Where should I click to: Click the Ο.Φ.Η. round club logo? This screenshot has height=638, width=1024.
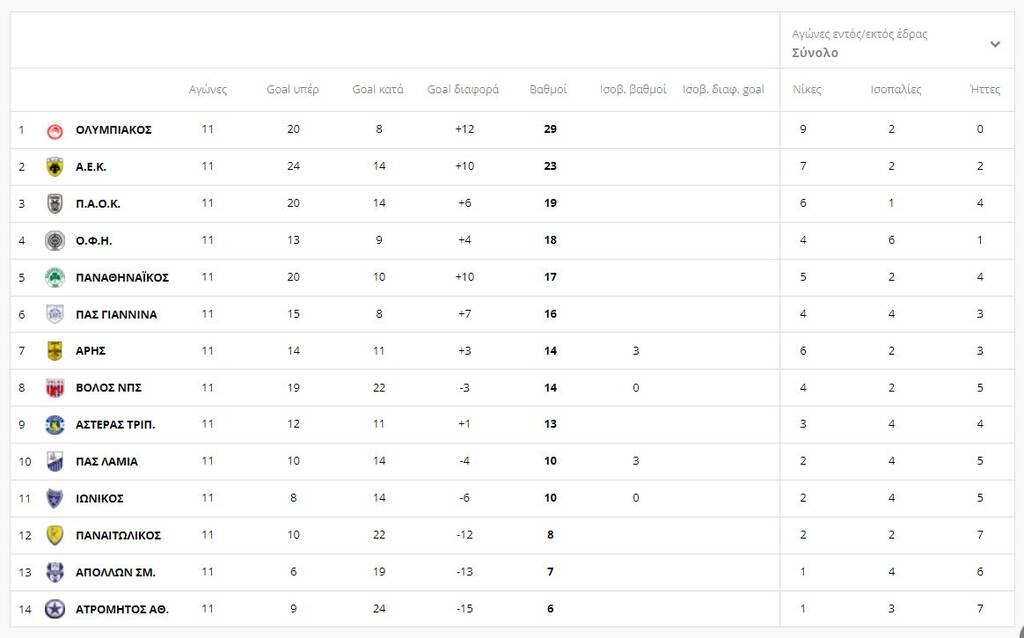click(55, 241)
